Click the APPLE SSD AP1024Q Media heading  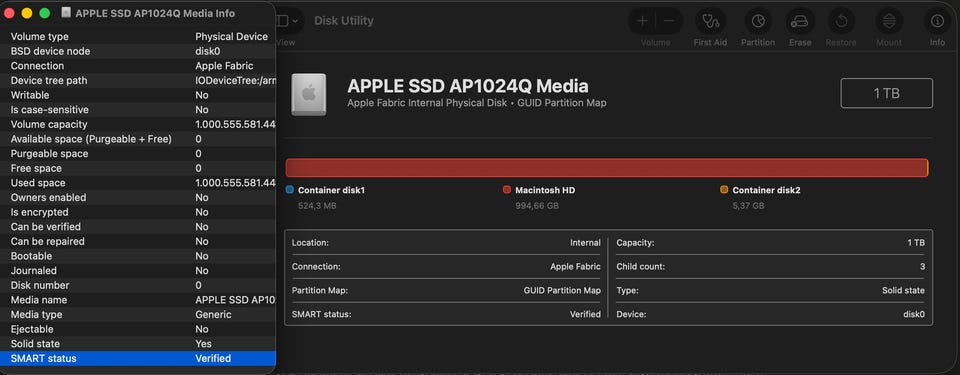click(x=468, y=86)
